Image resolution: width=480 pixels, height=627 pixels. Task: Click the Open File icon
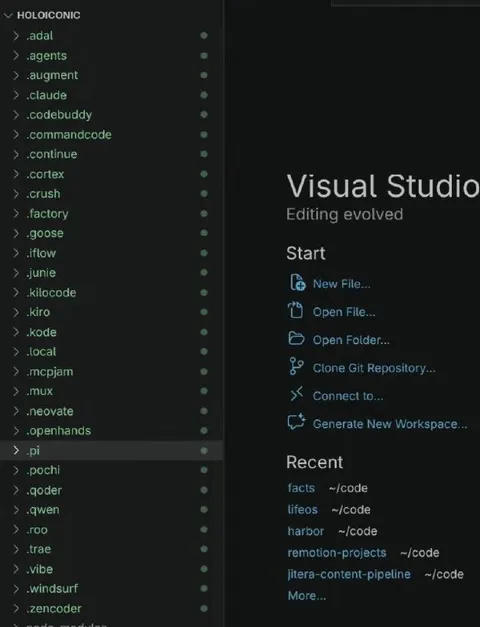(296, 310)
